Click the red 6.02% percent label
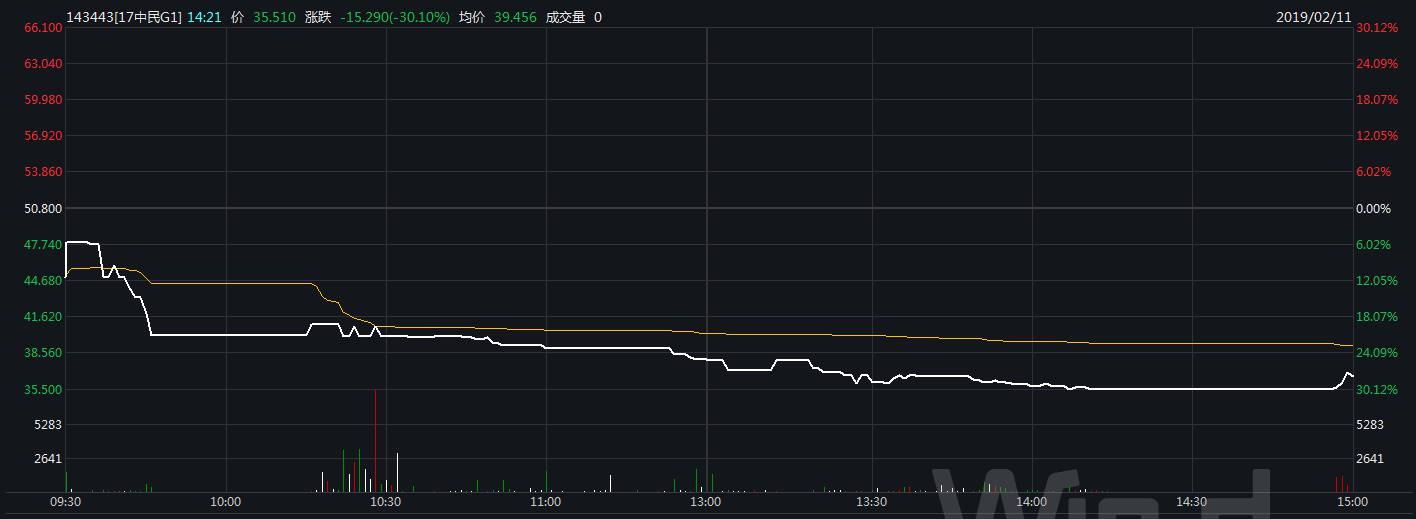Image resolution: width=1416 pixels, height=519 pixels. coord(1374,172)
